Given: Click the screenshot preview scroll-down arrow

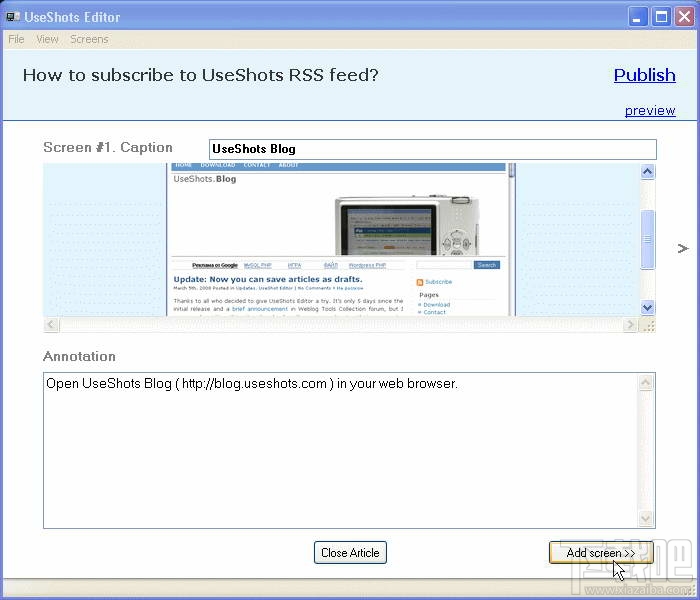Looking at the screenshot, I should tap(648, 307).
